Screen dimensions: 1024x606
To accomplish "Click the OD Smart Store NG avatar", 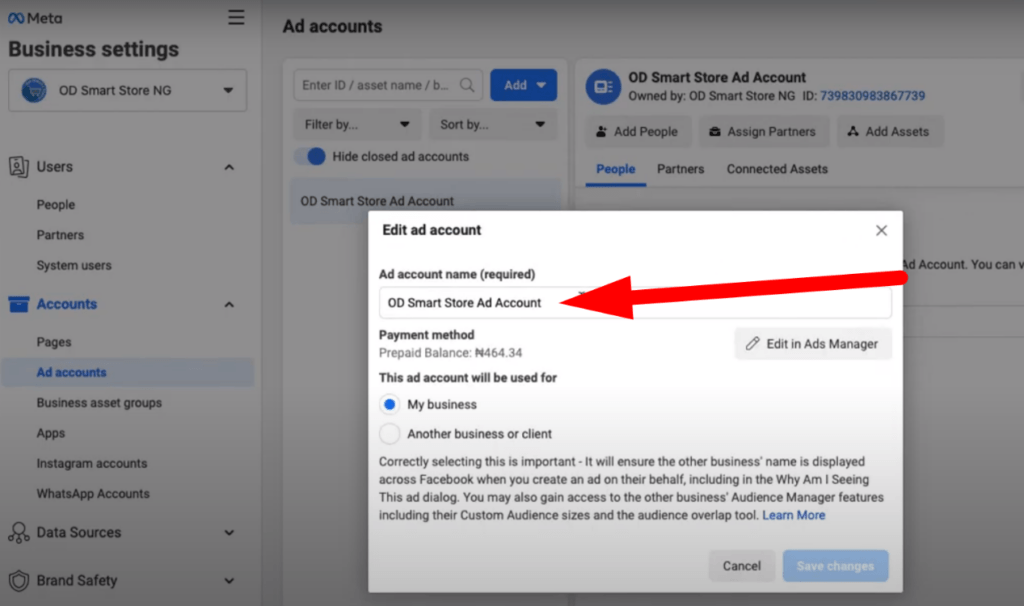I will click(x=34, y=90).
